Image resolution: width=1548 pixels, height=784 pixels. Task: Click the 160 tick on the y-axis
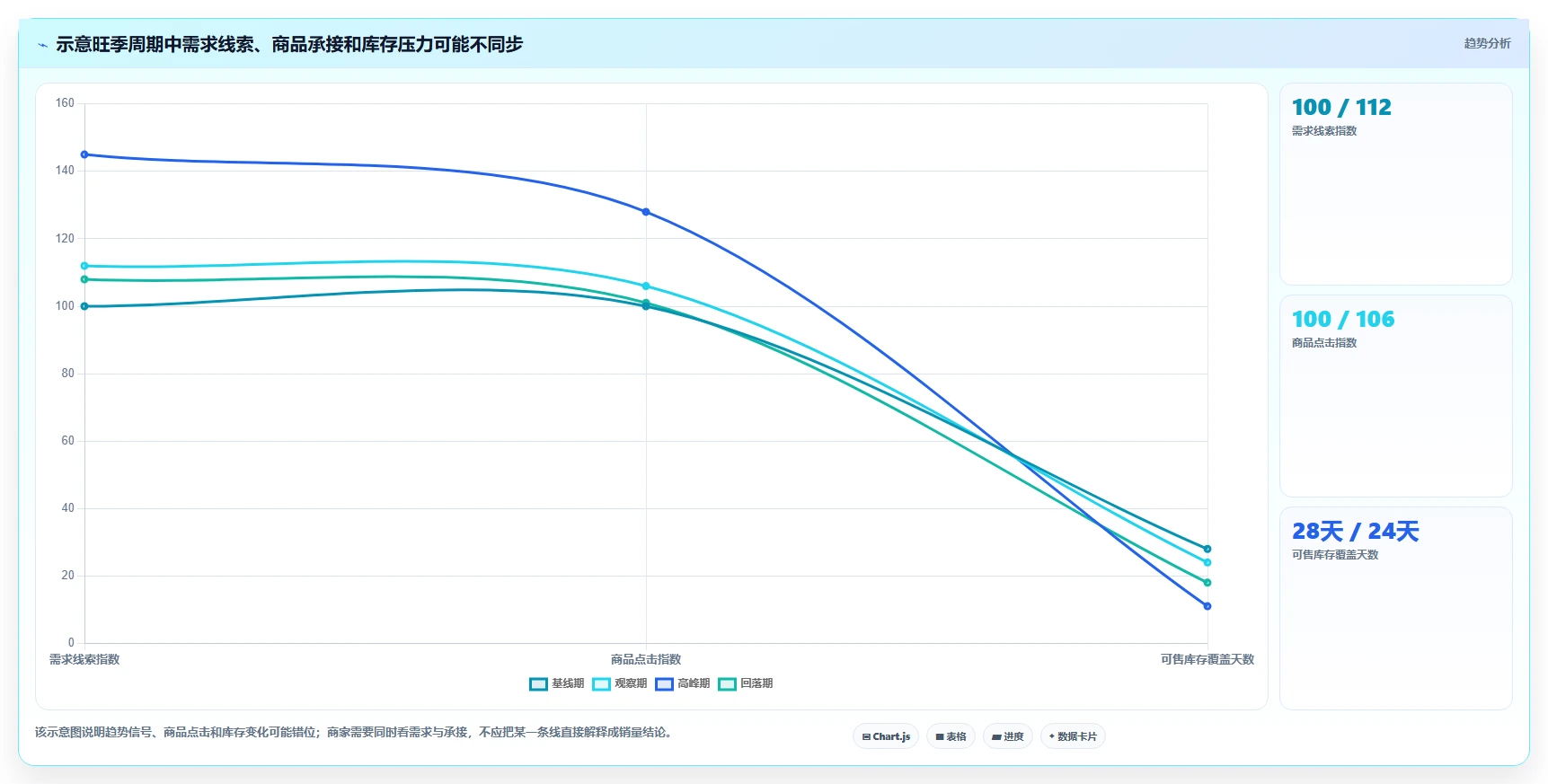point(65,103)
